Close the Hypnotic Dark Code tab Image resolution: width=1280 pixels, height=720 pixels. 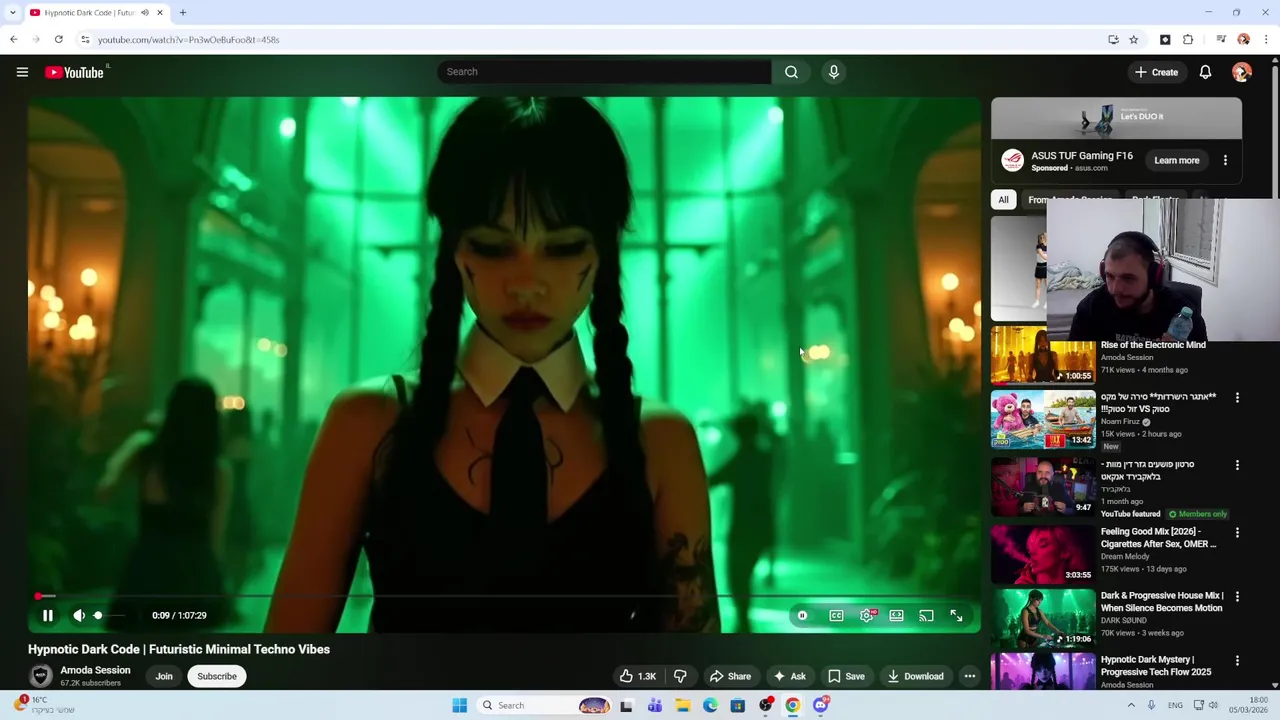(159, 12)
